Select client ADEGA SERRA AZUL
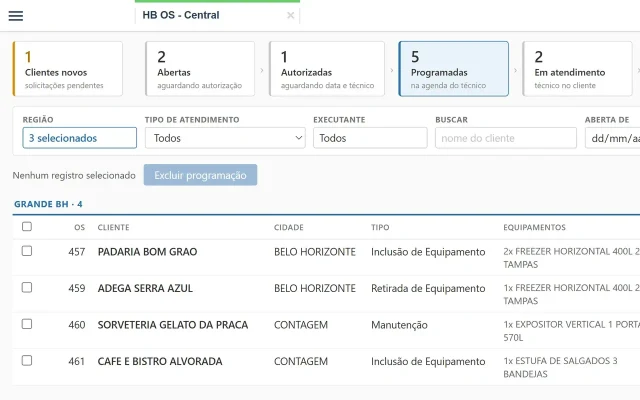This screenshot has width=640, height=400. point(145,288)
